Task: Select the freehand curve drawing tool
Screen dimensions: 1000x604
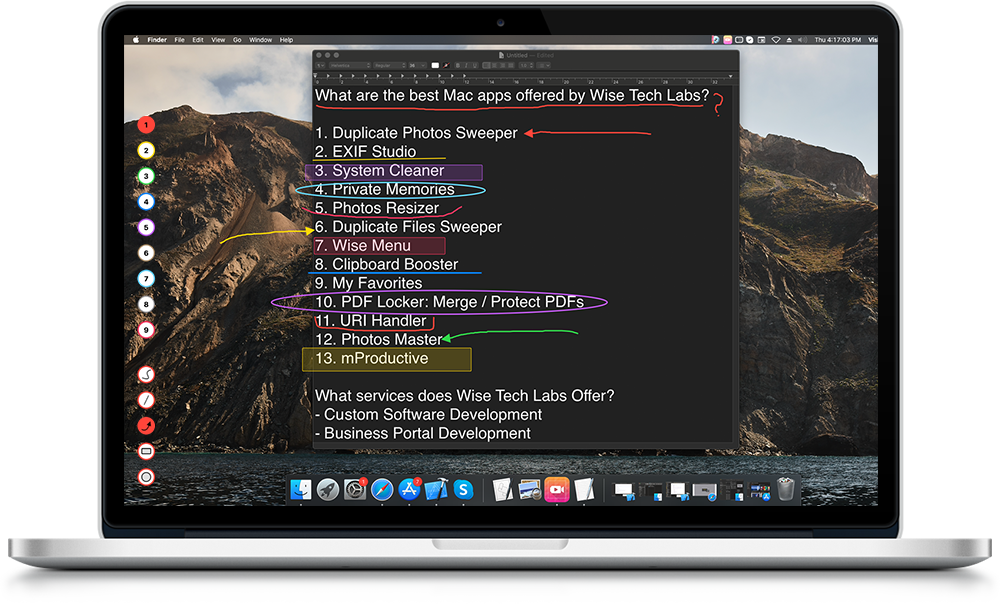Action: (146, 374)
